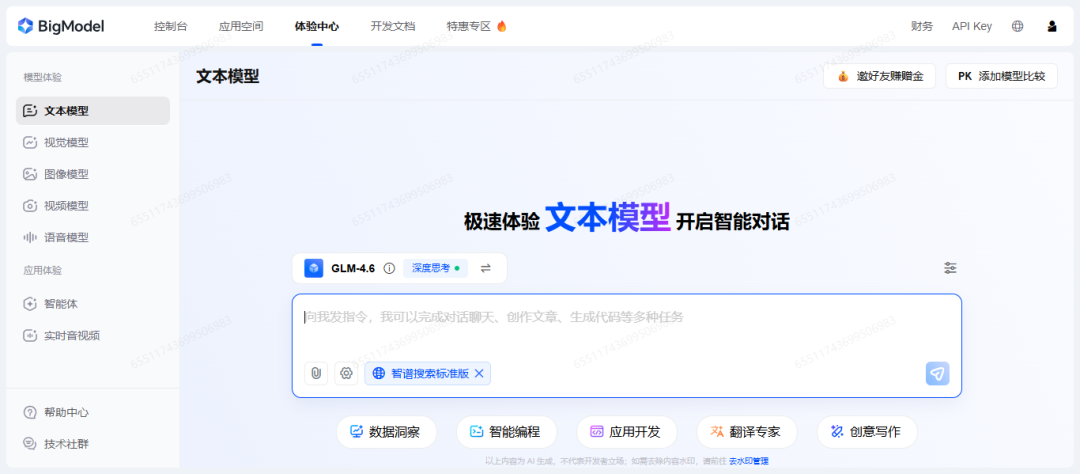Select 语音模型 in the sidebar
Screen dimensions: 1080x474
coord(93,238)
